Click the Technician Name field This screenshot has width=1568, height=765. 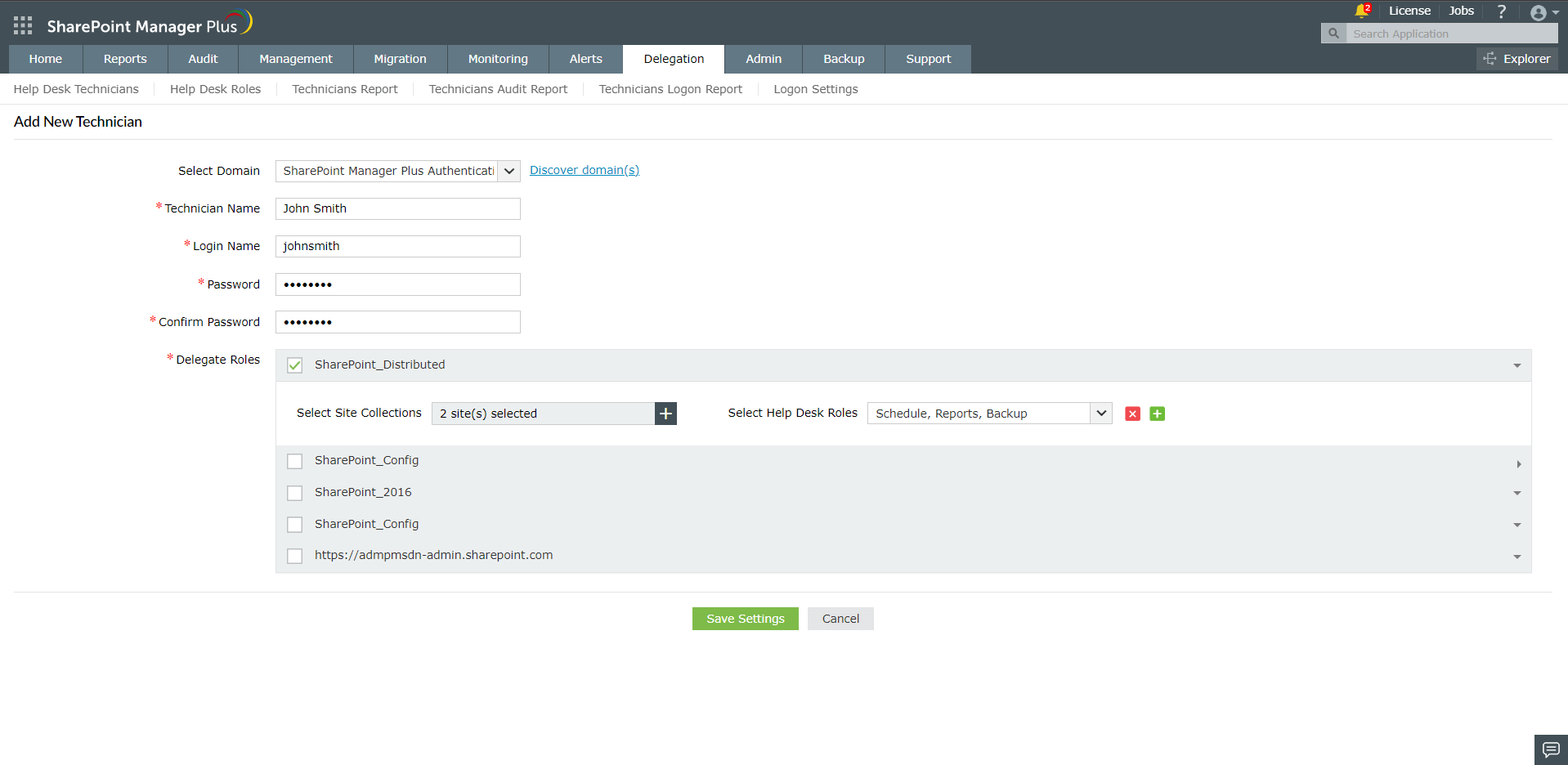tap(397, 208)
